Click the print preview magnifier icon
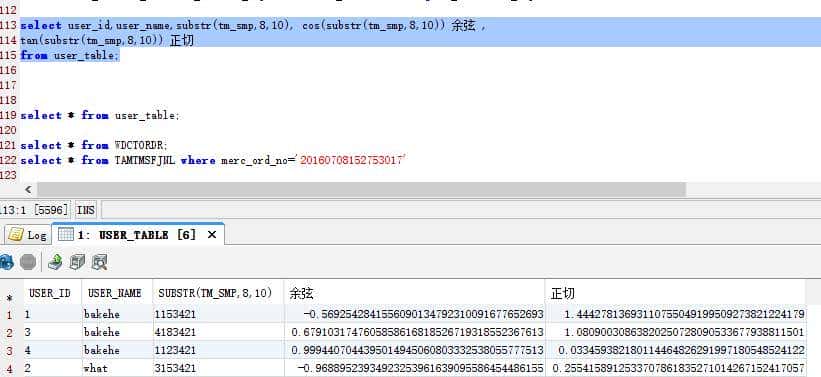The width and height of the screenshot is (821, 377). point(99,262)
